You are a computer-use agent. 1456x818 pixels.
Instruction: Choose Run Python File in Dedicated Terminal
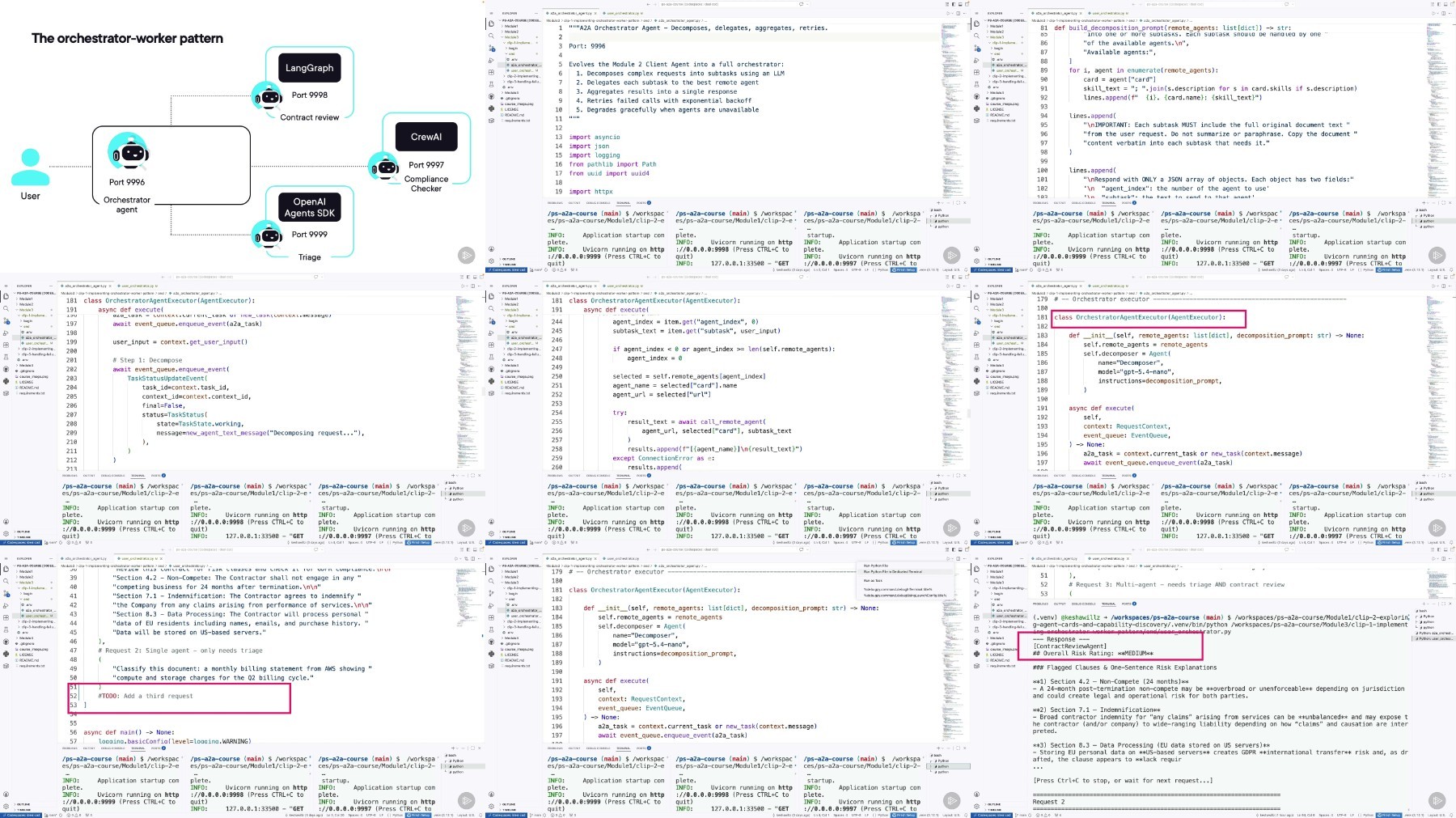[893, 571]
